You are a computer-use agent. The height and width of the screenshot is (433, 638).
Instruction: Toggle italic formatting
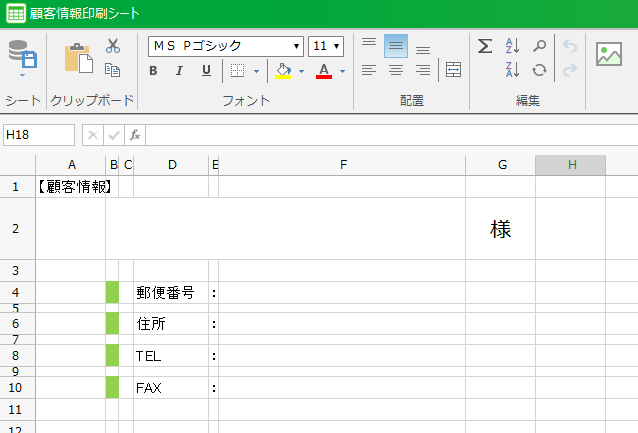(179, 70)
